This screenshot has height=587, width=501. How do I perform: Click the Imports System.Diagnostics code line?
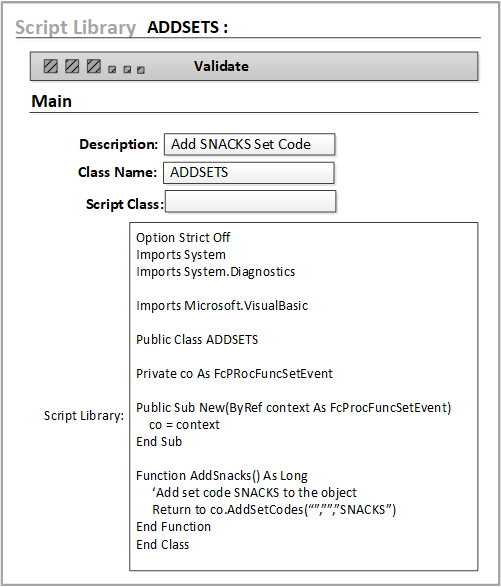coord(216,272)
